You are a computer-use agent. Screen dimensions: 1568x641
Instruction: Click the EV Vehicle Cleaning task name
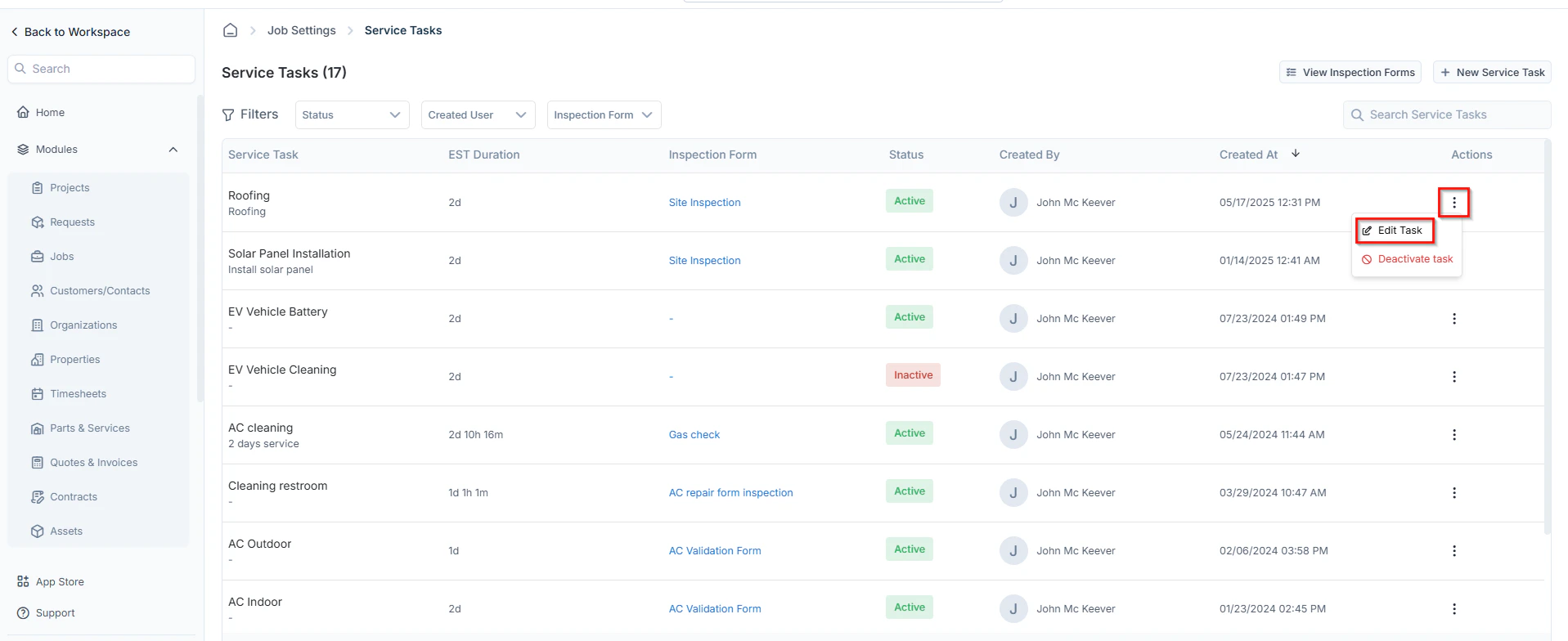point(282,370)
